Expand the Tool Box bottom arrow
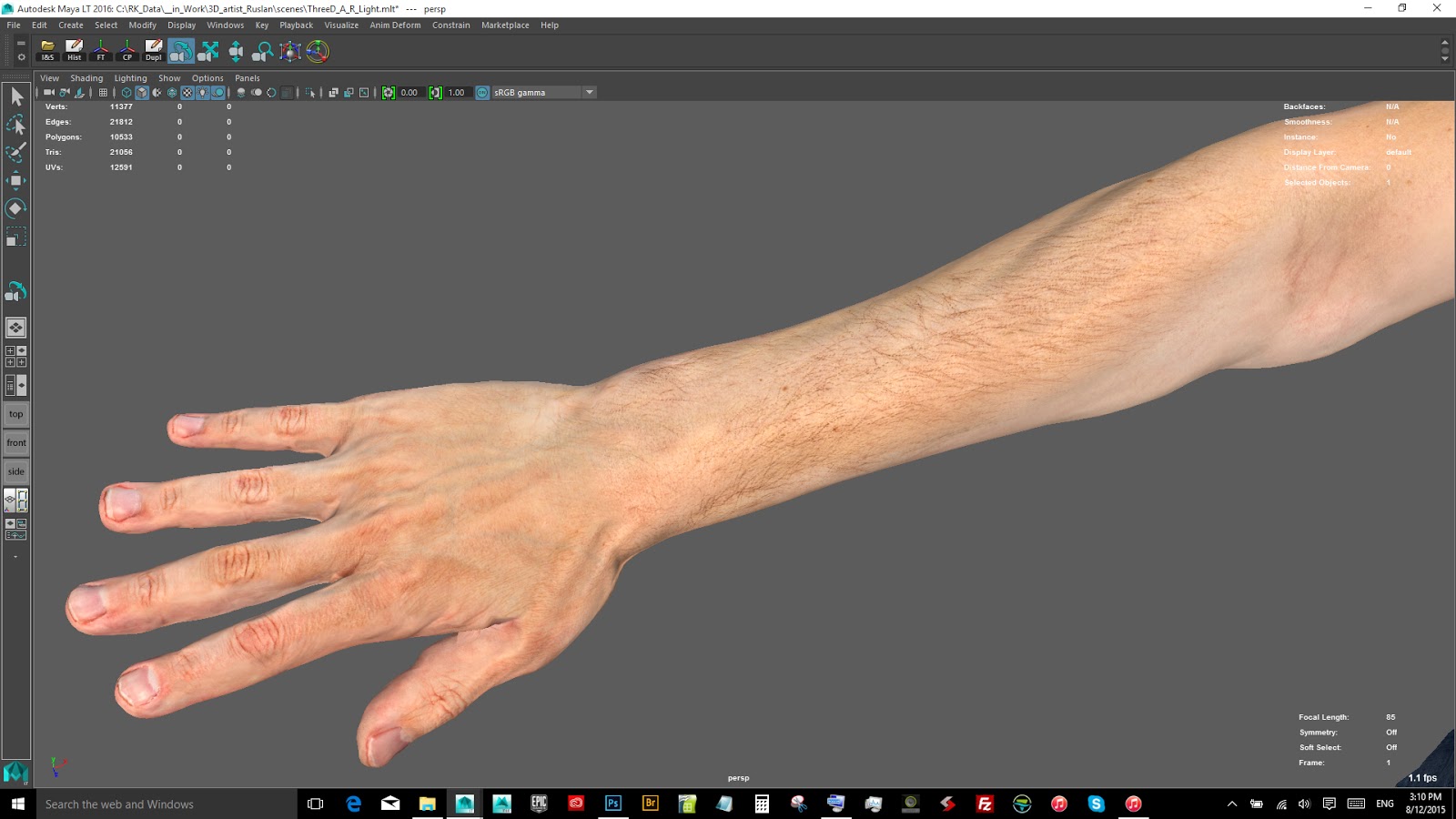Viewport: 1456px width, 819px height. coord(15,557)
